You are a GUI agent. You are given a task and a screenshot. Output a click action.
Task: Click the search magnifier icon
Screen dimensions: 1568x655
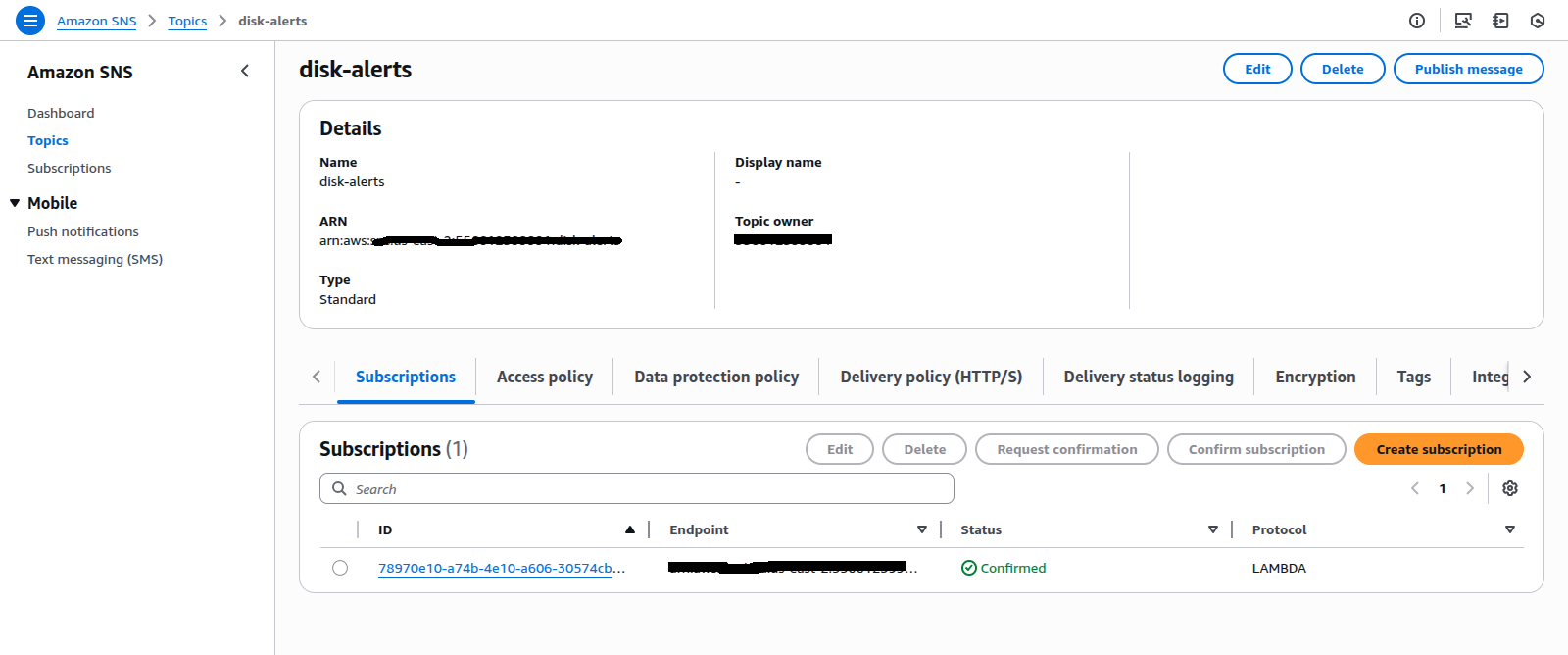coord(339,488)
